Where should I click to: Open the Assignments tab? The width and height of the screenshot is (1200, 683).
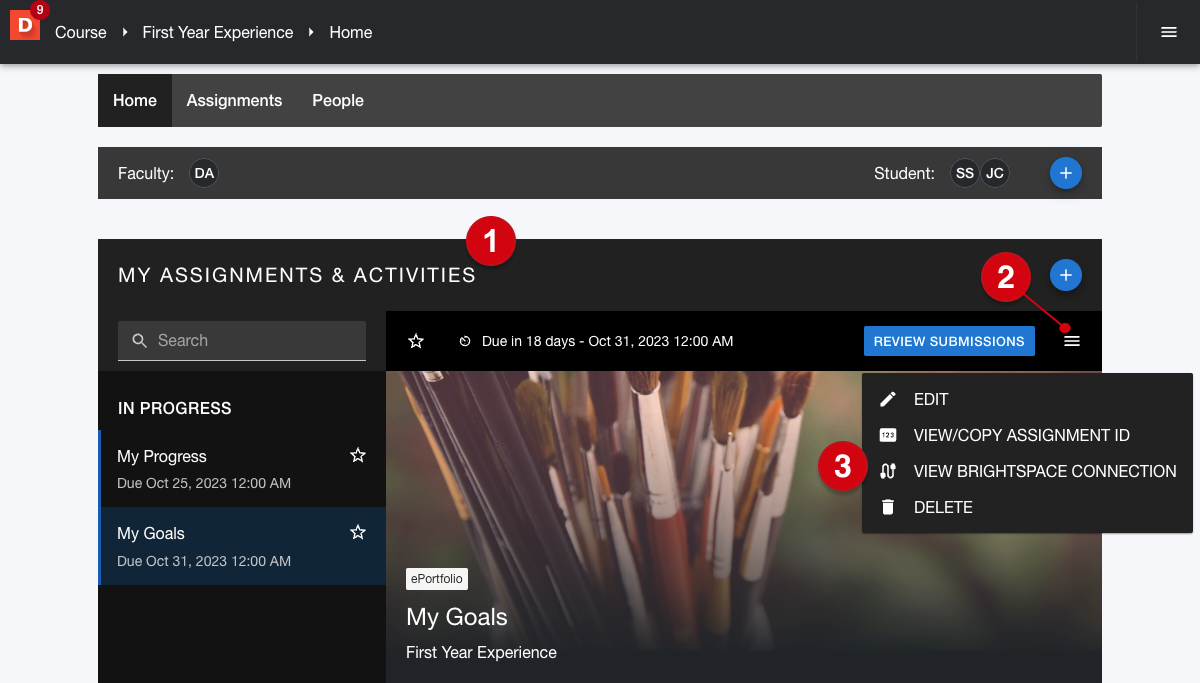point(234,100)
